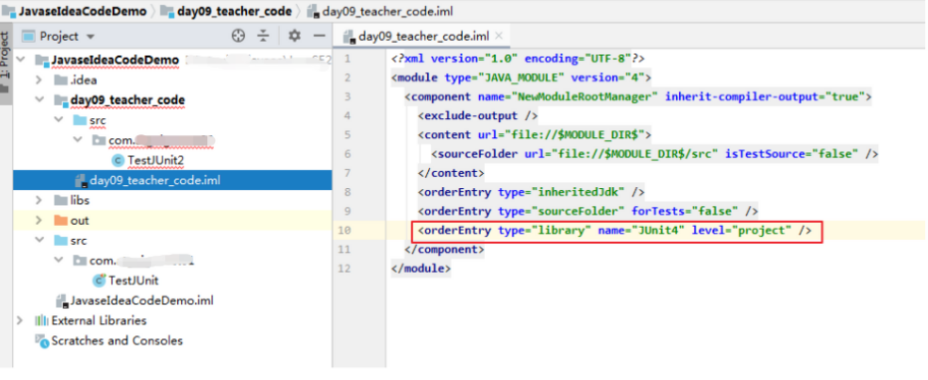
Task: Click the orderEntry type="inheritedJdk" line
Action: (531, 192)
